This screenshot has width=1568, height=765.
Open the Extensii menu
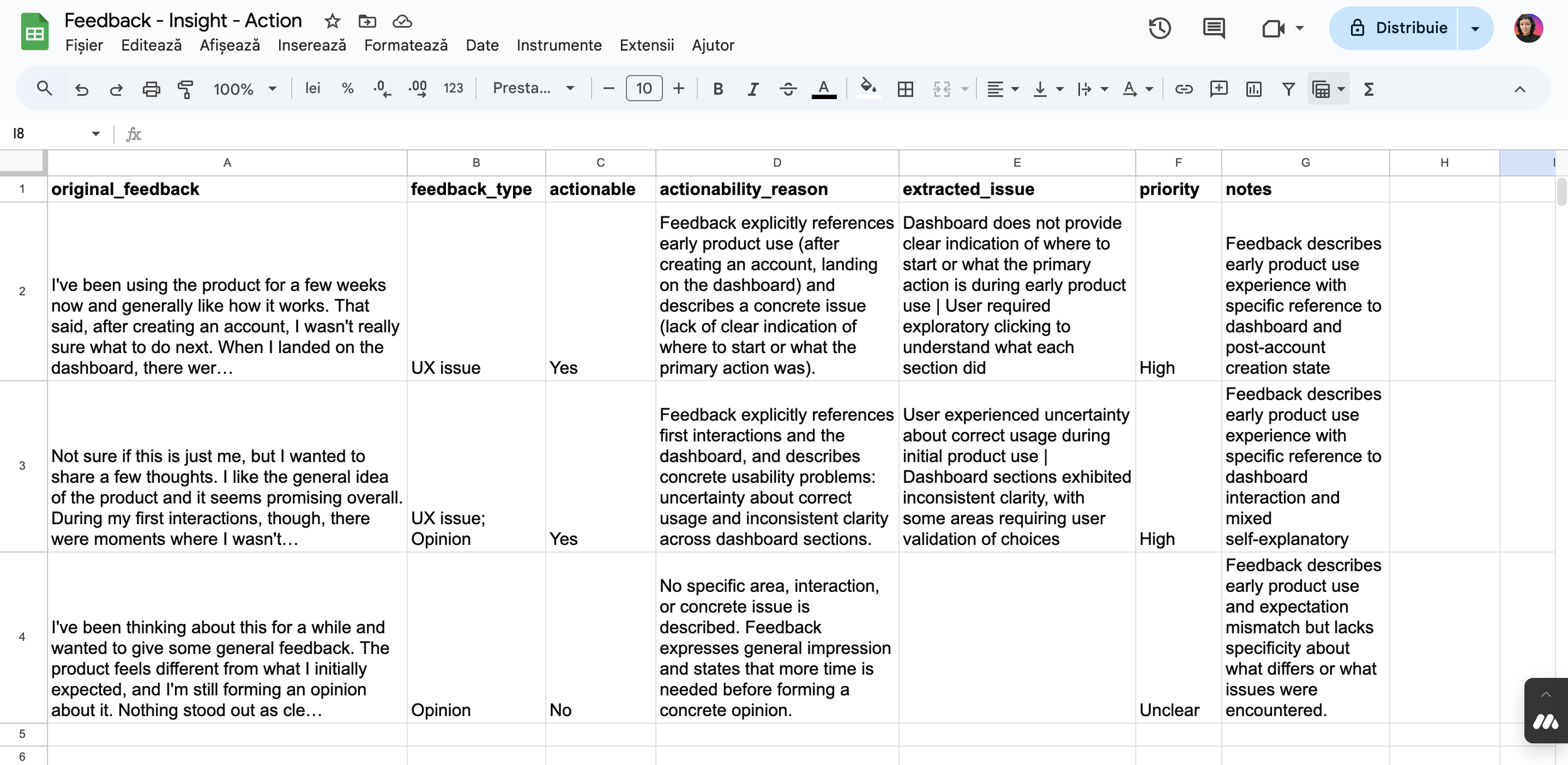point(647,45)
